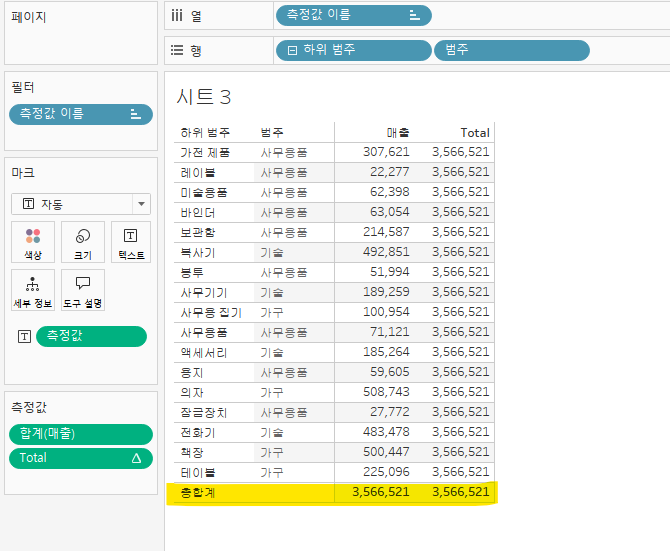Click the sales value 225,096
Image resolution: width=670 pixels, height=551 pixels.
pyautogui.click(x=386, y=472)
